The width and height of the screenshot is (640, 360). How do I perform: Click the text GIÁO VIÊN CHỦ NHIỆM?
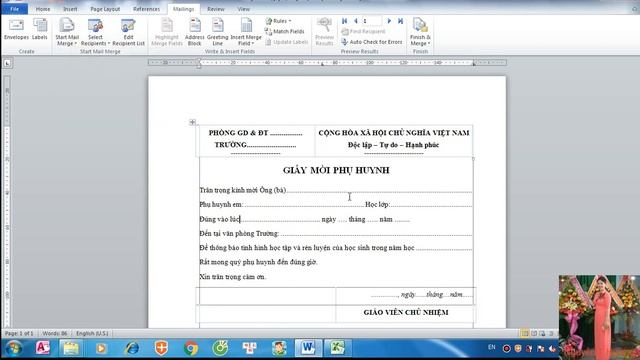406,312
